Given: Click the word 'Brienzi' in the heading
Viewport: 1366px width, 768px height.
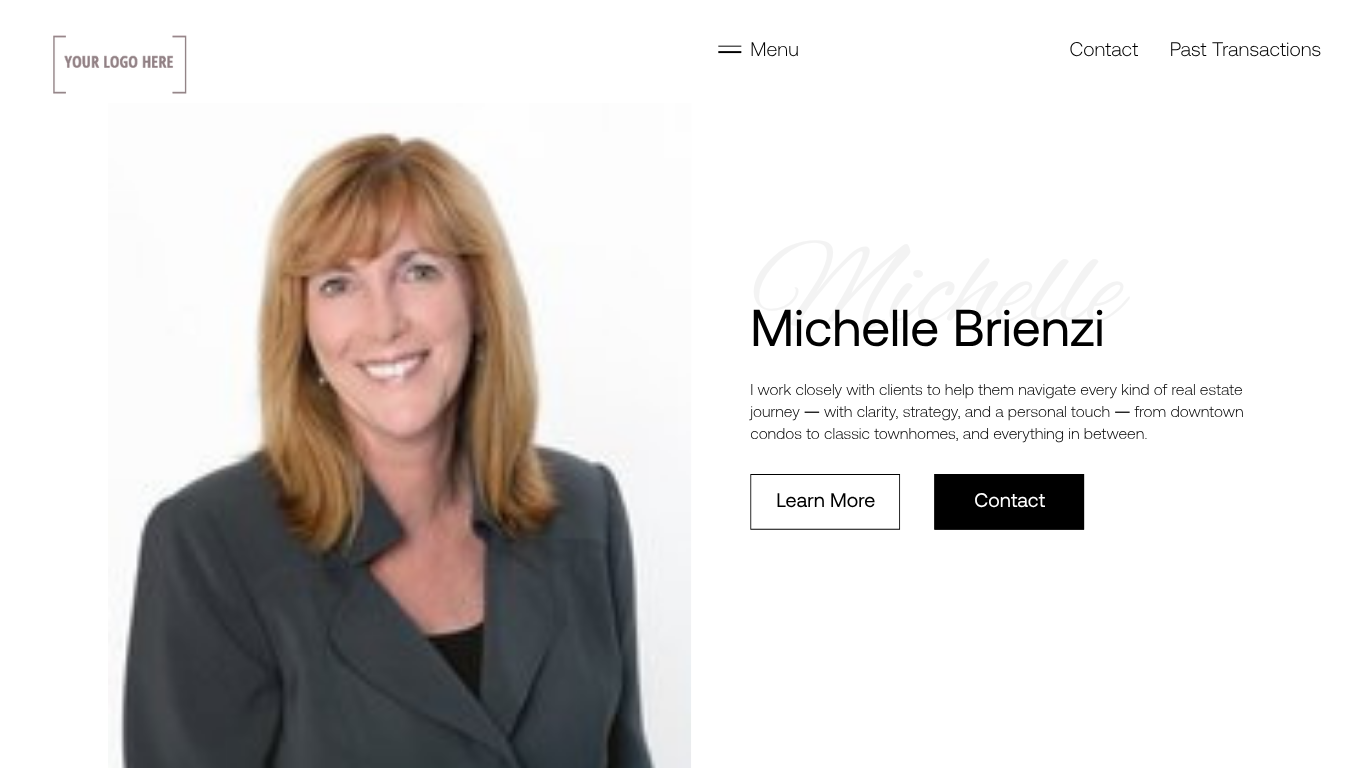Looking at the screenshot, I should [1028, 329].
